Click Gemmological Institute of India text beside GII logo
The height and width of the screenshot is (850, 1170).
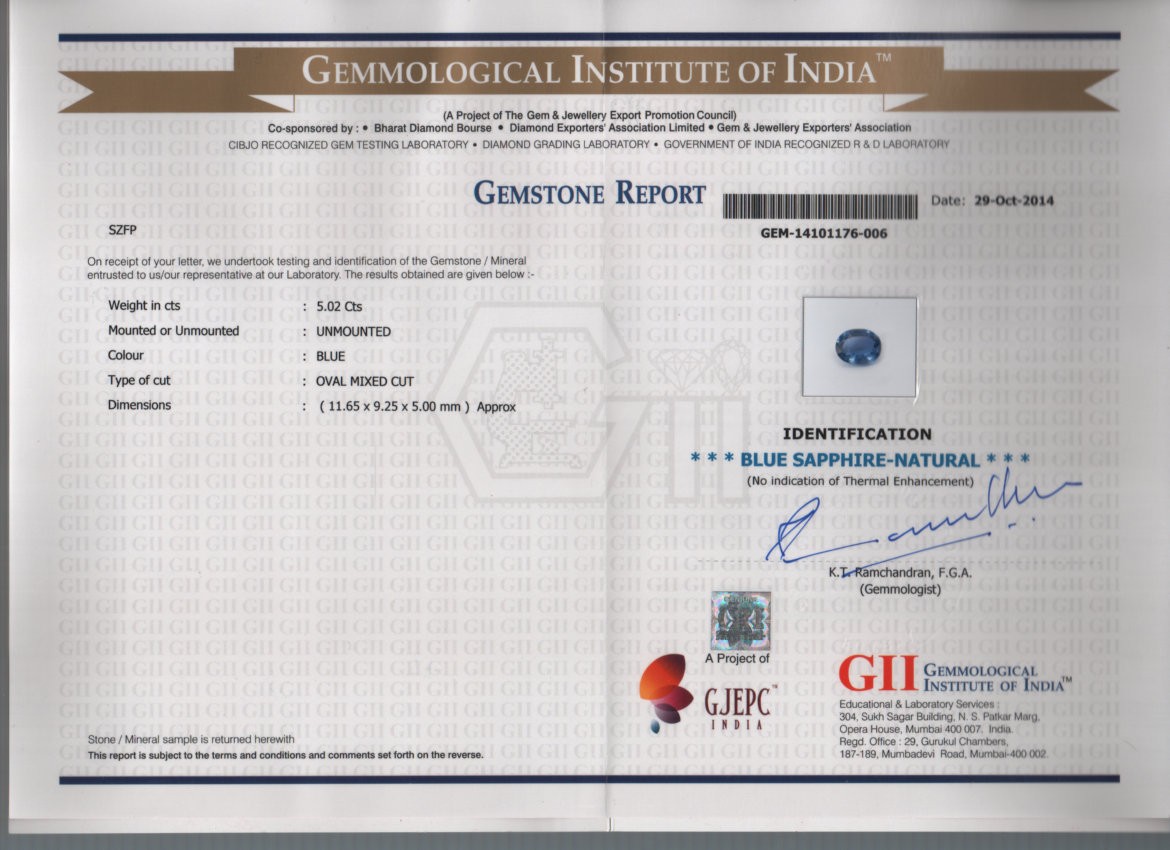coord(998,678)
